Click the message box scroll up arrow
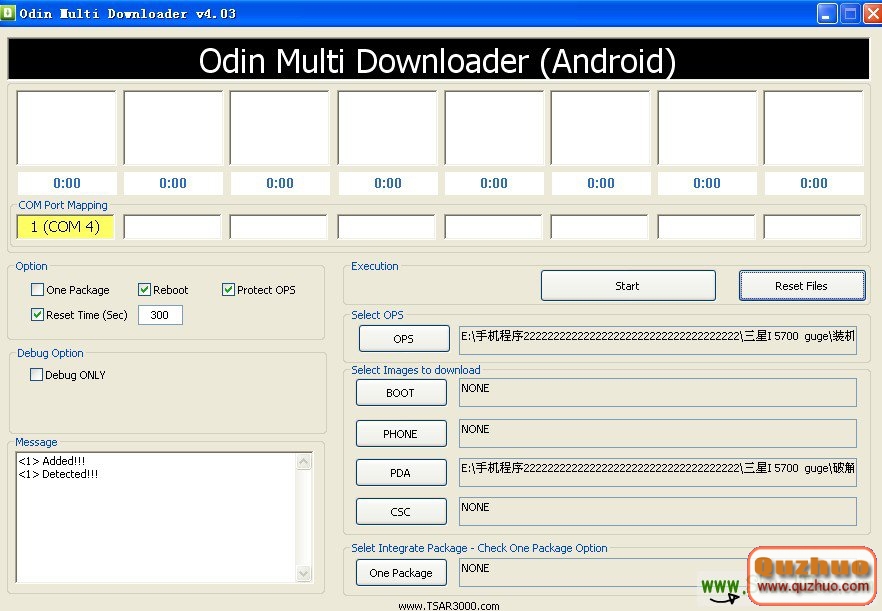Image resolution: width=882 pixels, height=611 pixels. [x=304, y=462]
